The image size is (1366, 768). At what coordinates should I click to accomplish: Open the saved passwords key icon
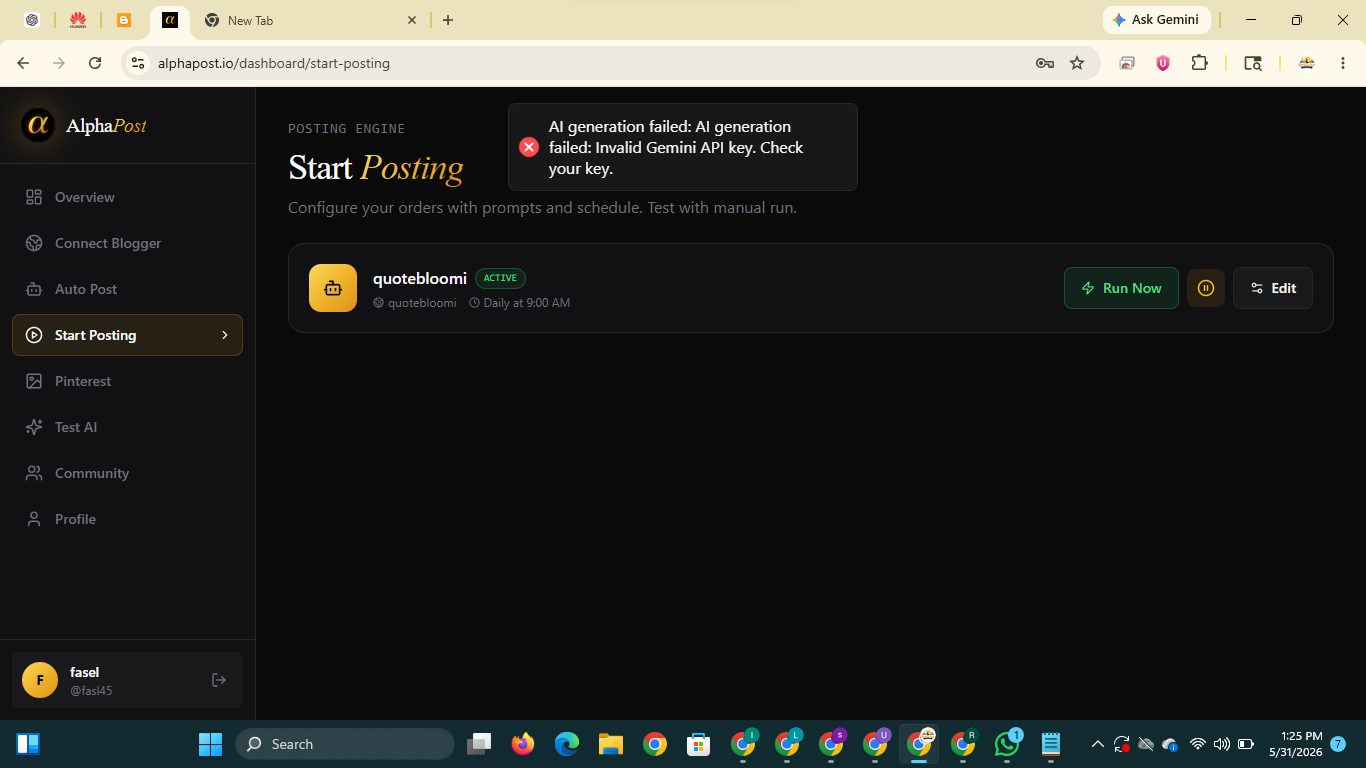[x=1045, y=63]
